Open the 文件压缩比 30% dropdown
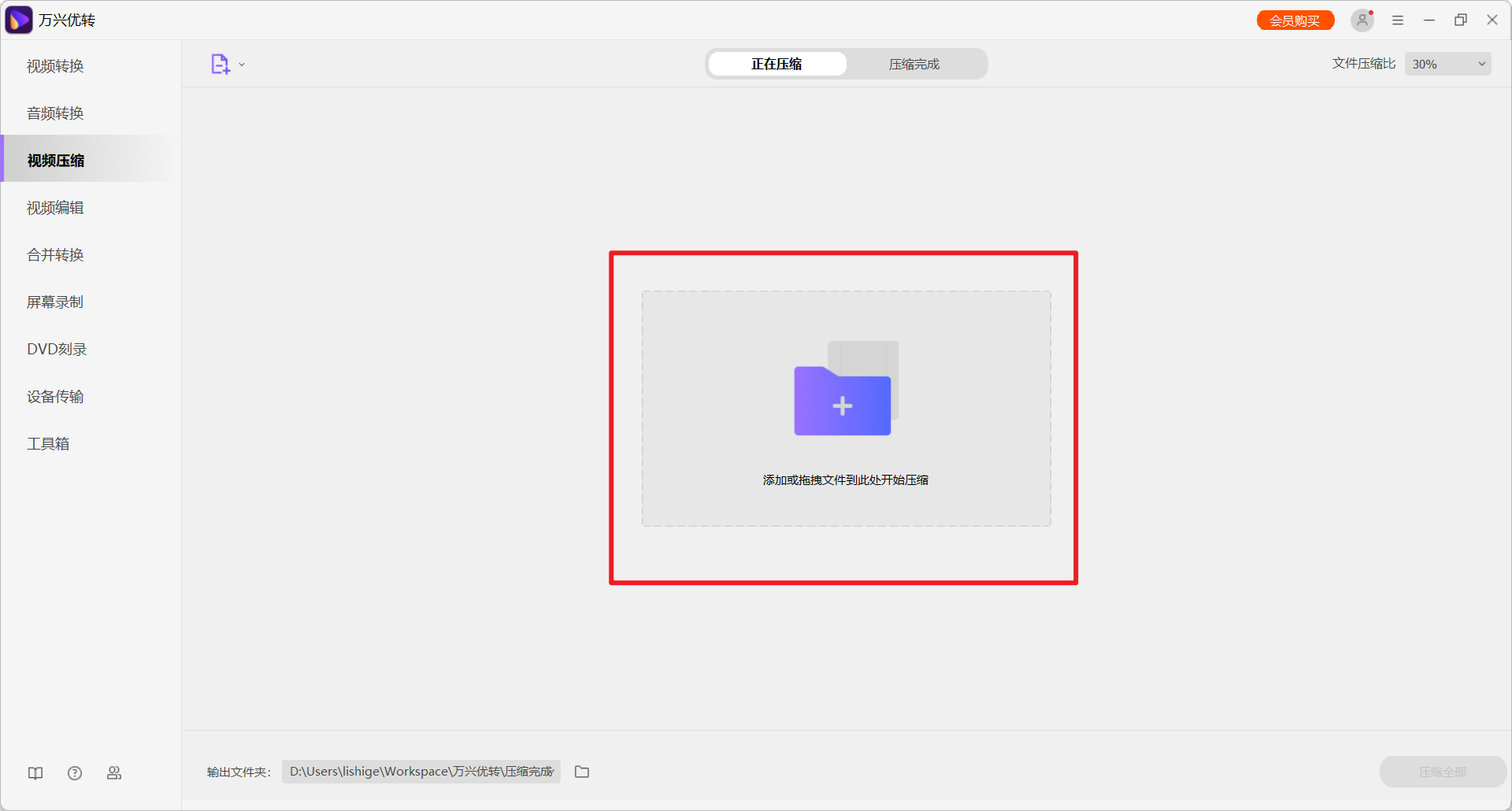This screenshot has height=811, width=1512. click(1447, 65)
